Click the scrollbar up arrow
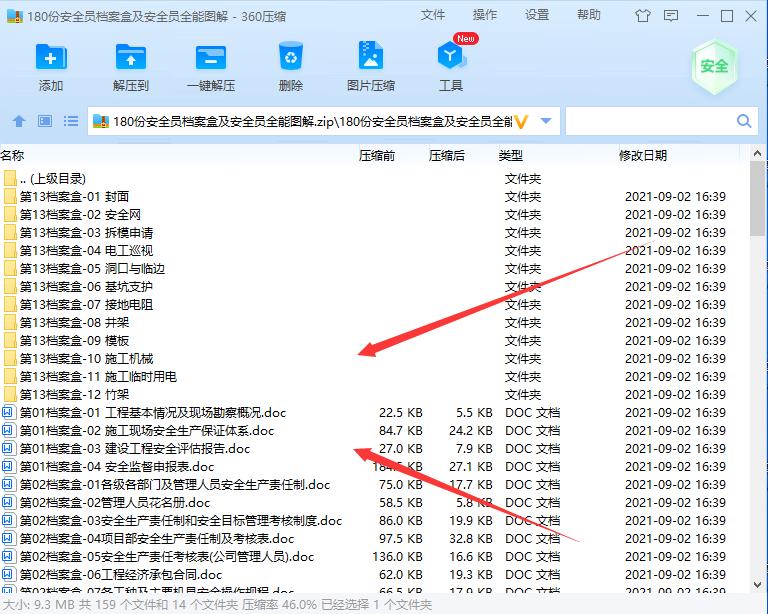Screen dimensions: 768x614 (757, 153)
